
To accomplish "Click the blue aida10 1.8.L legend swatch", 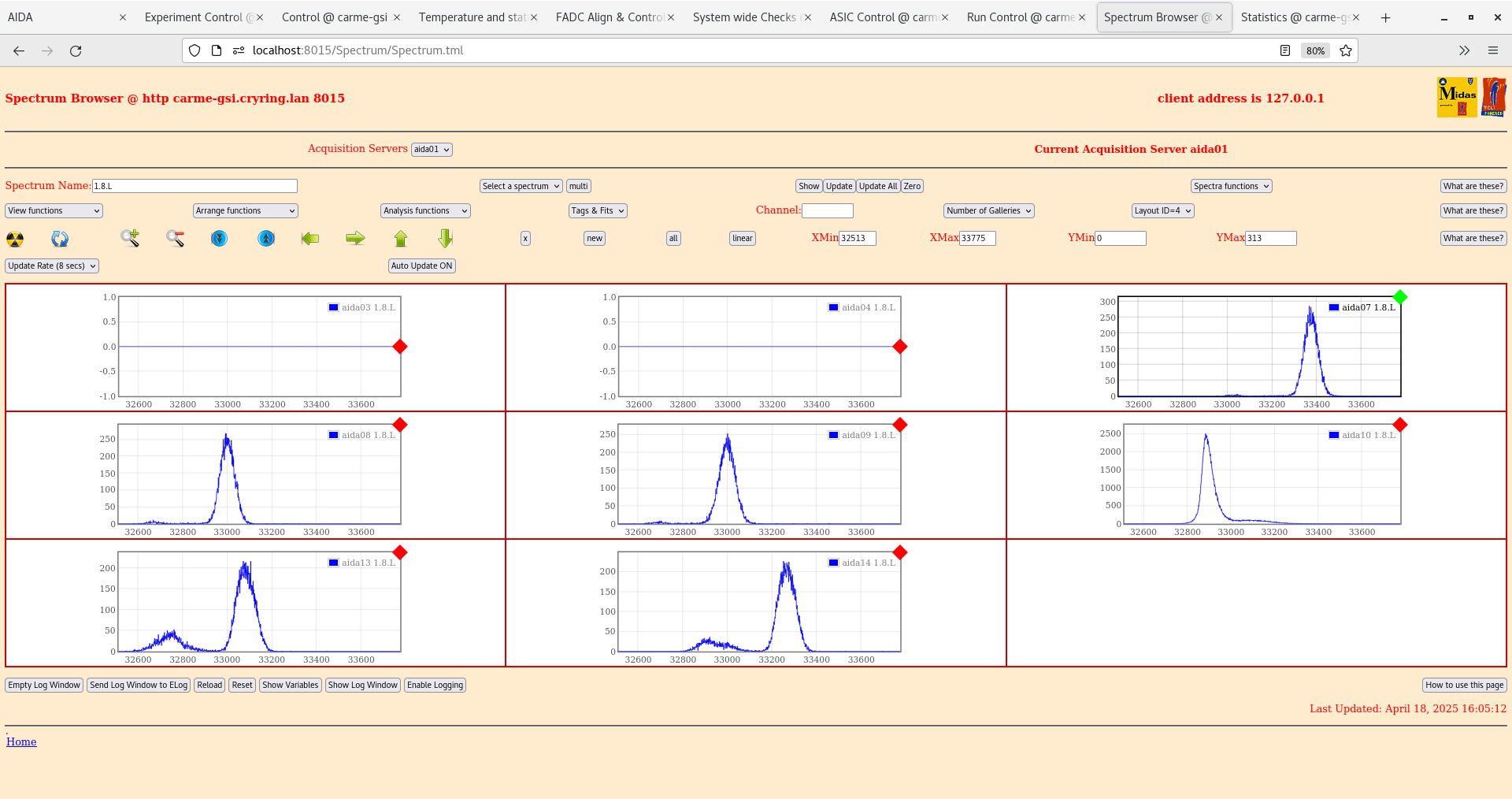I will 1334,435.
